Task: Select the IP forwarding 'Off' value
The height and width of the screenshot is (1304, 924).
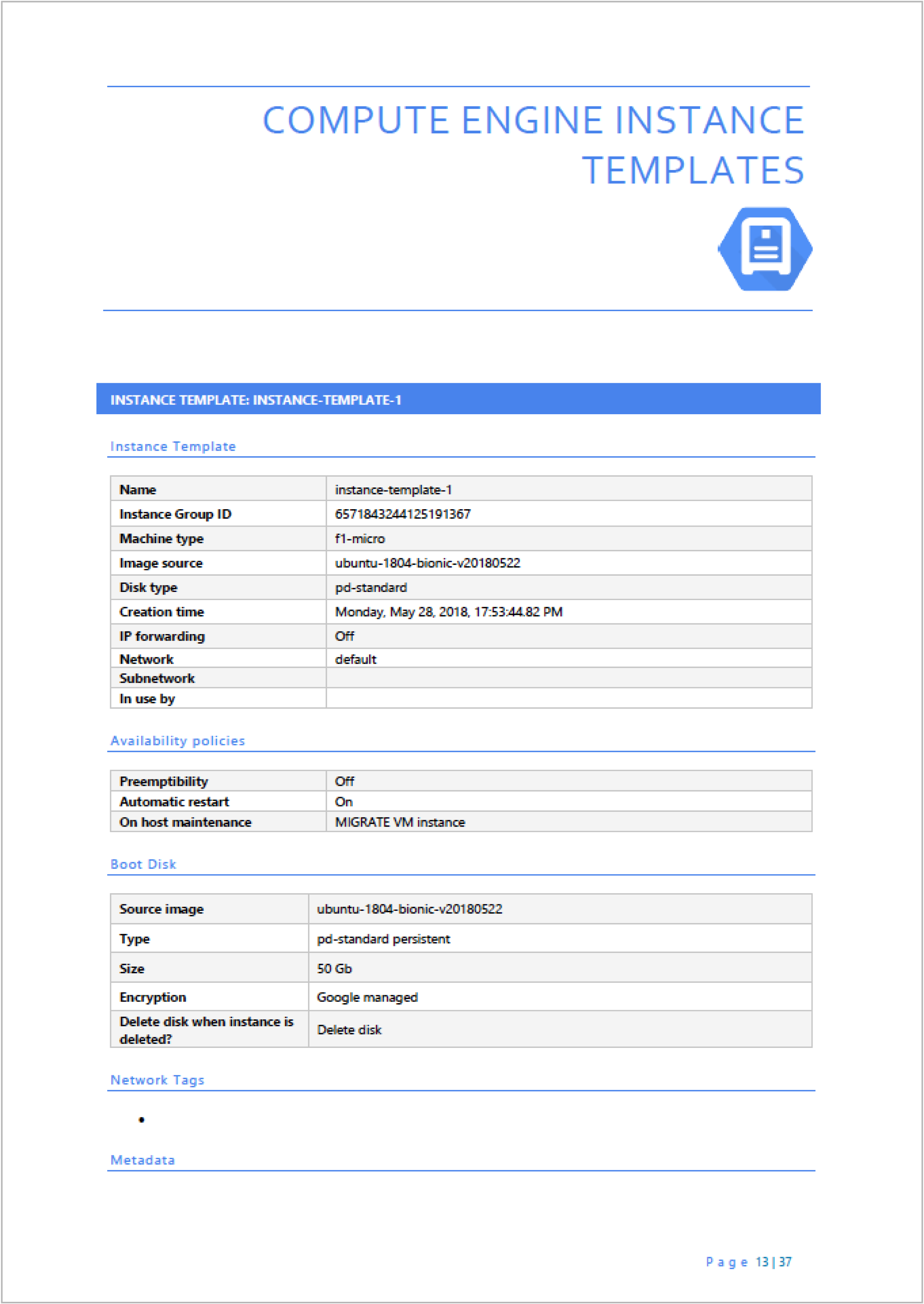Action: click(344, 637)
